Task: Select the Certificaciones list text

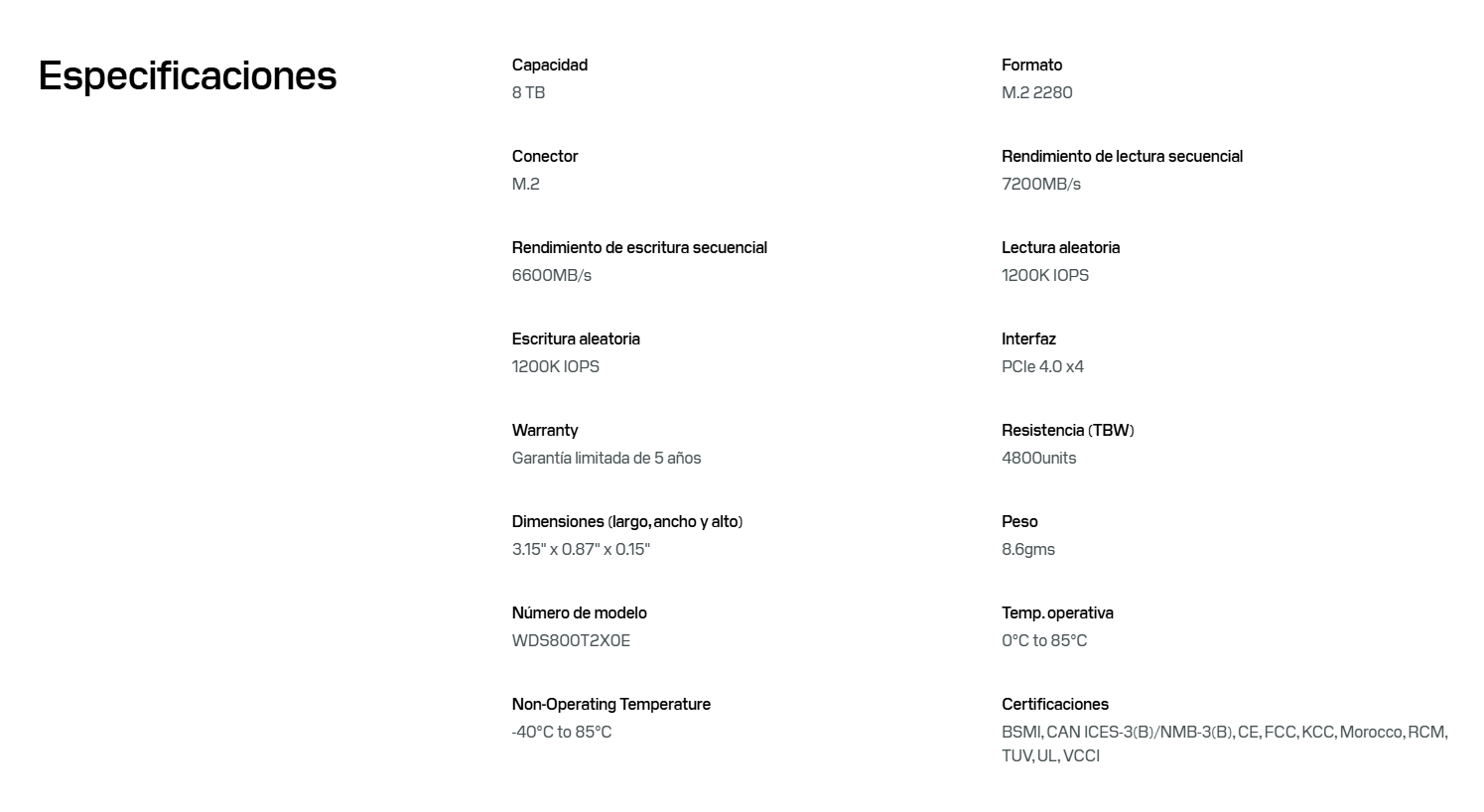Action: [1225, 744]
